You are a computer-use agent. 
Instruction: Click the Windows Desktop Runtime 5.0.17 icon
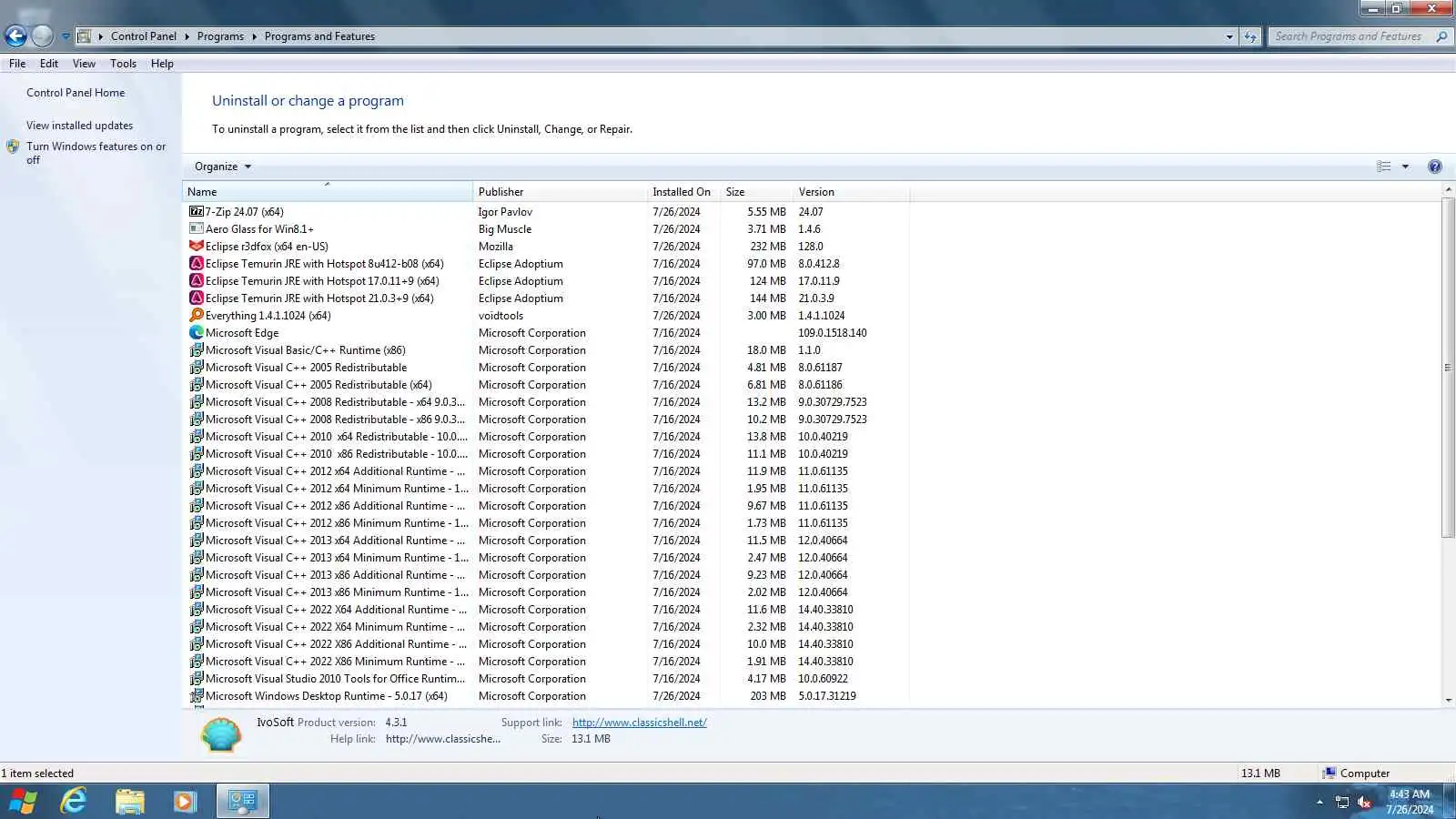196,695
